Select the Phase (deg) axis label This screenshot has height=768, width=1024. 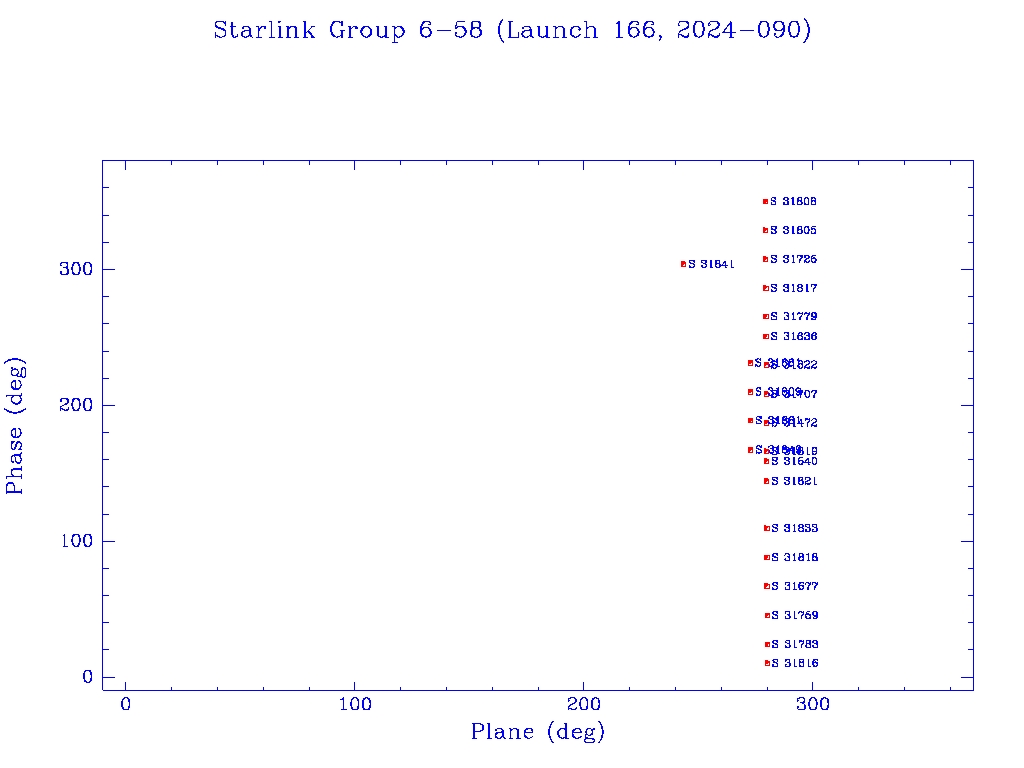click(14, 426)
